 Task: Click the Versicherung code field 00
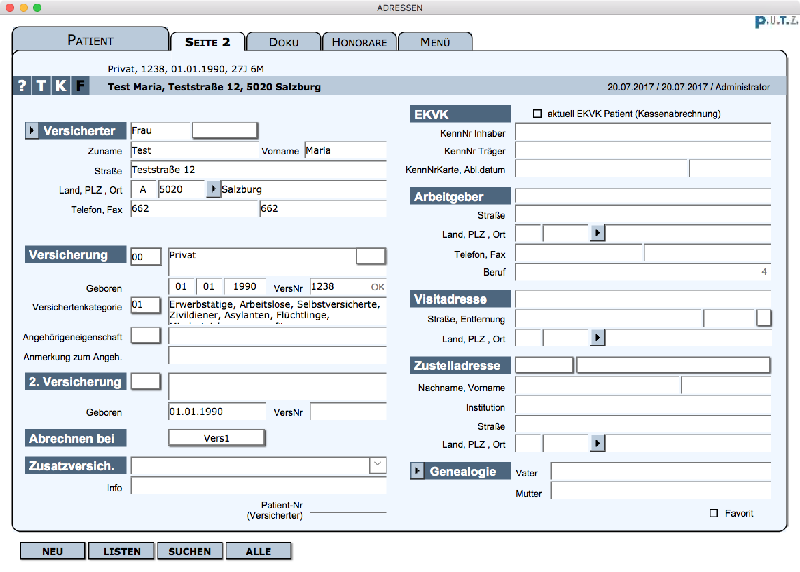coord(146,256)
